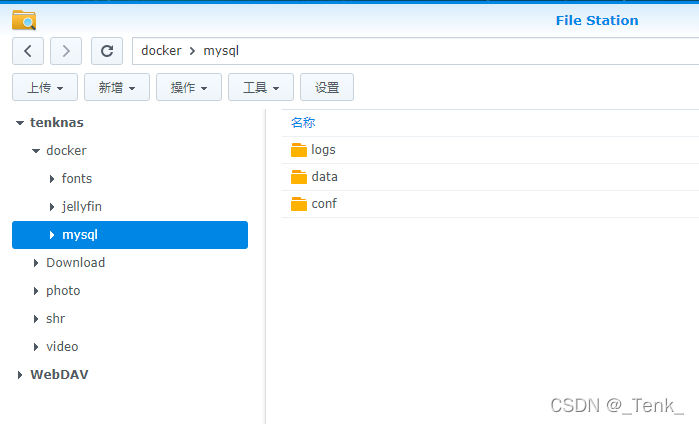Image resolution: width=699 pixels, height=424 pixels.
Task: Select docker in the folder tree
Action: point(66,151)
